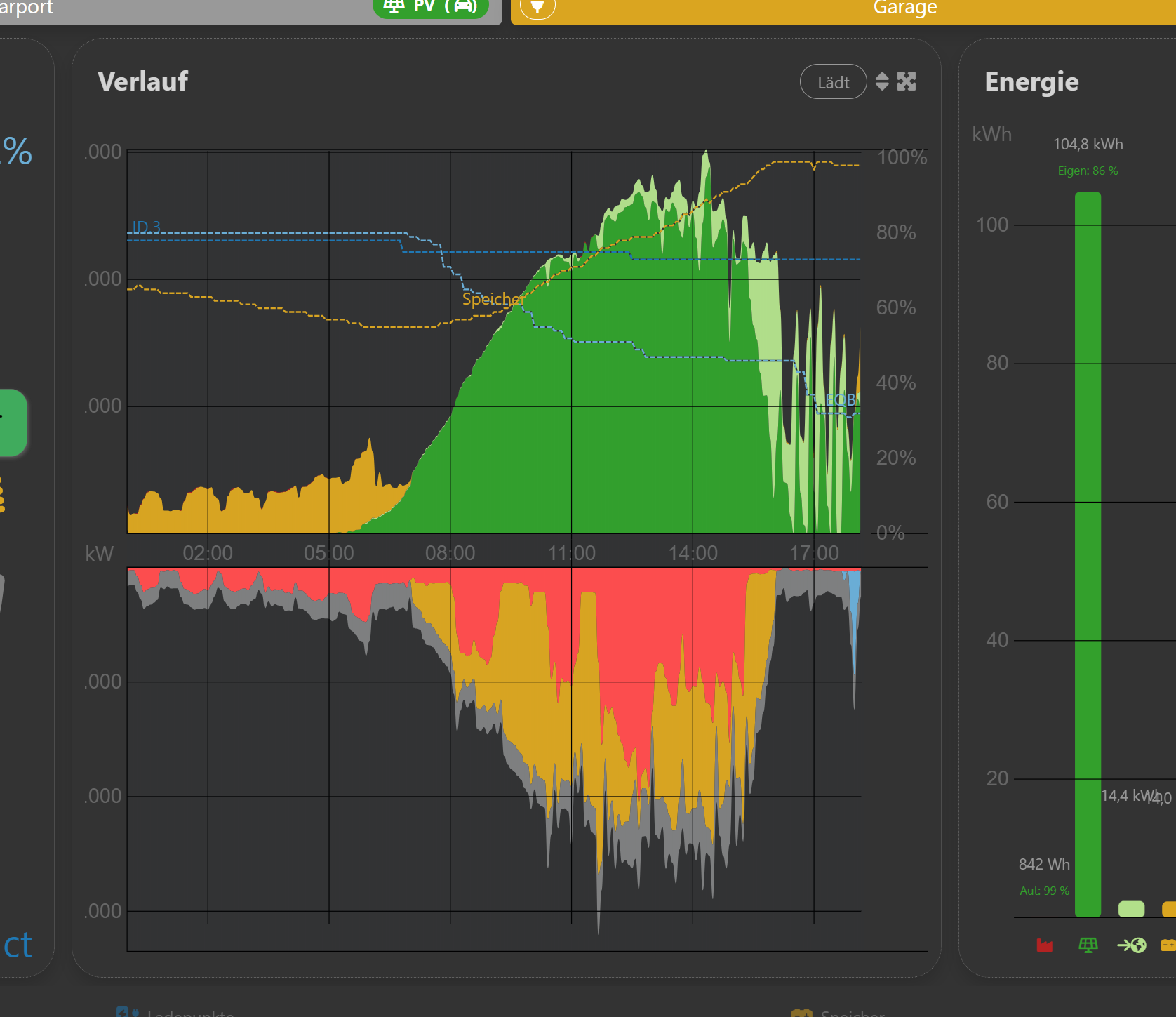This screenshot has height=1017, width=1176.
Task: Click the 80% axis label in Verlauf
Action: pyautogui.click(x=896, y=232)
